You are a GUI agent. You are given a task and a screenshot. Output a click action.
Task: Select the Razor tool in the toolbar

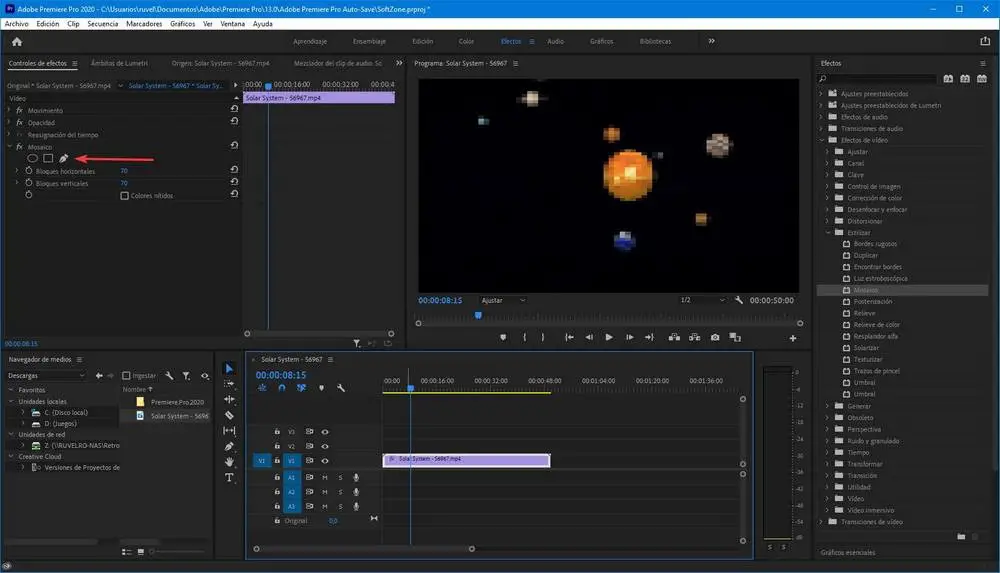[x=229, y=415]
